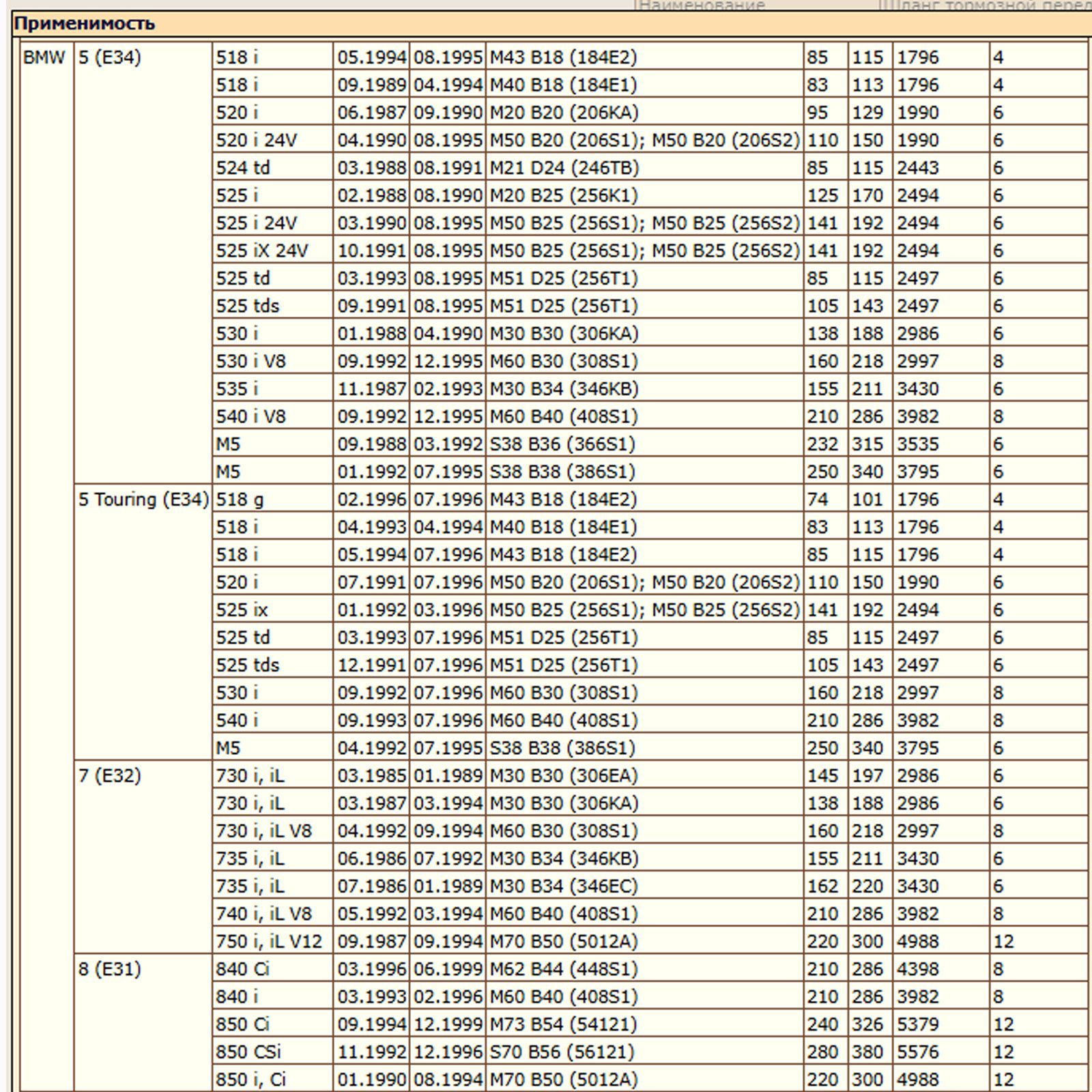Viewport: 1092px width, 1092px height.
Task: Click the 5 (E34) model series cell
Action: (110, 57)
